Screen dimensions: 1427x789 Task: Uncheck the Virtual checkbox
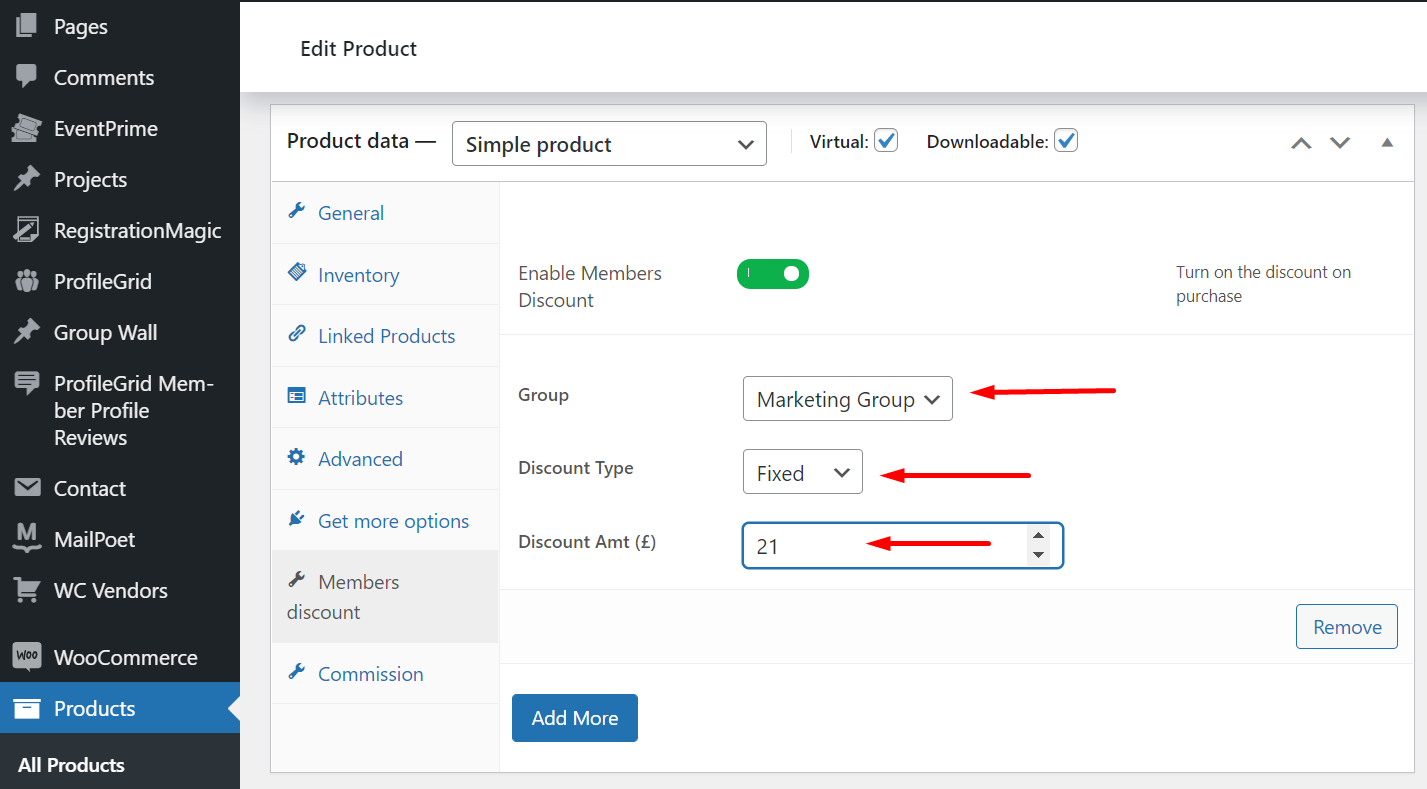pyautogui.click(x=886, y=140)
